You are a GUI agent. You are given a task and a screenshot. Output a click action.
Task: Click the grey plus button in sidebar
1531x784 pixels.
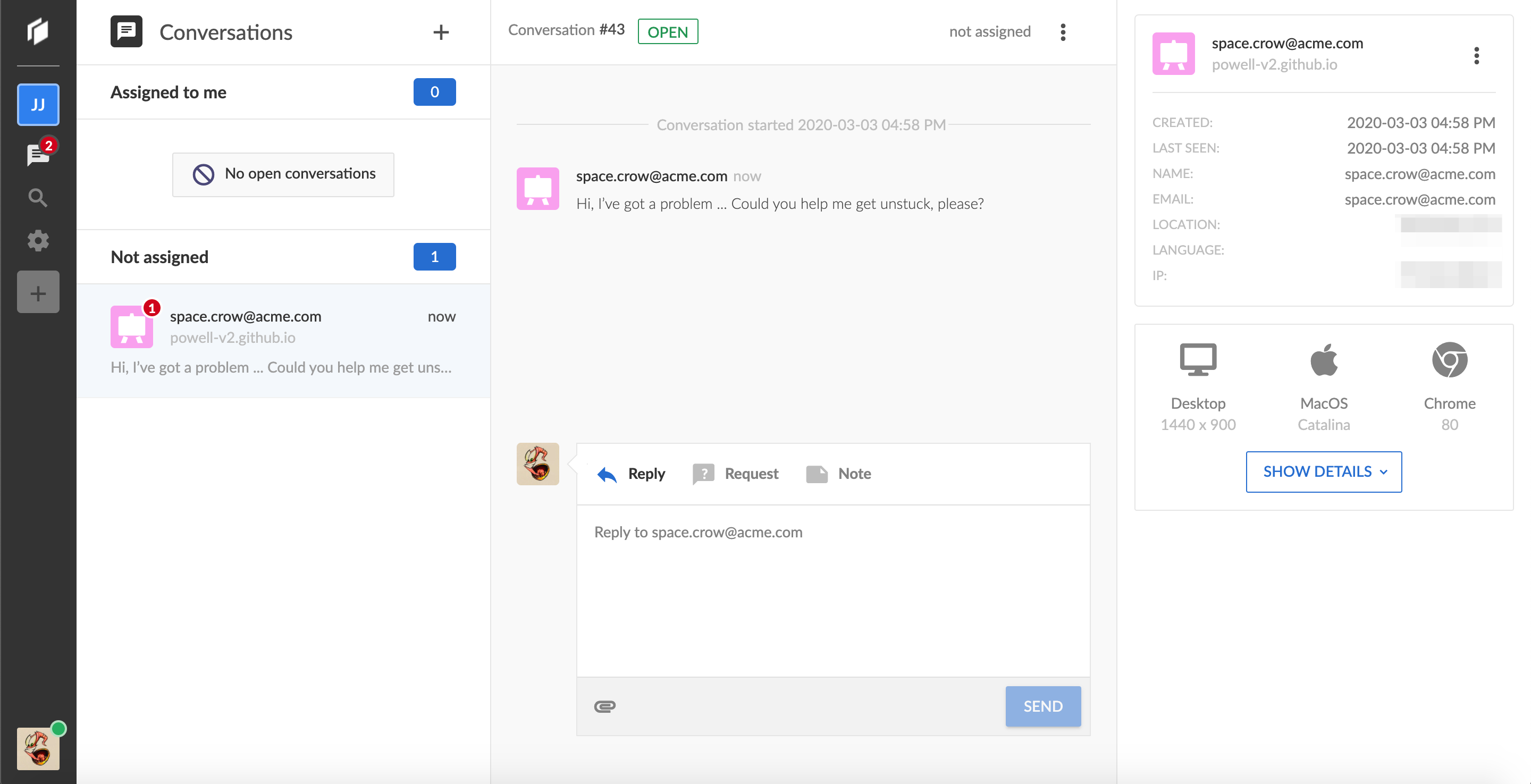pos(38,292)
